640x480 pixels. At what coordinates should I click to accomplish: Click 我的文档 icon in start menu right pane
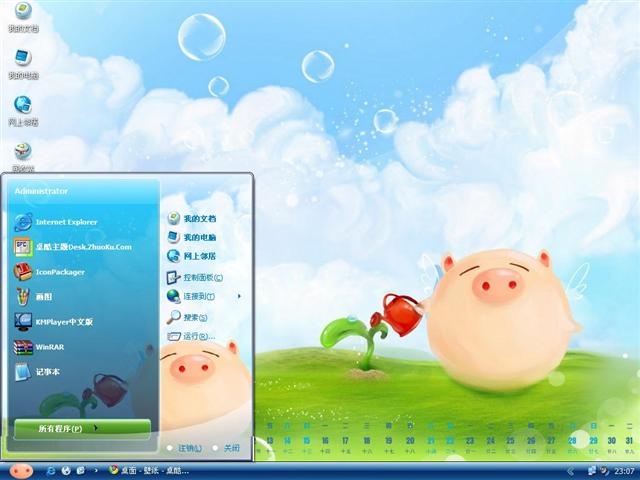coord(173,218)
